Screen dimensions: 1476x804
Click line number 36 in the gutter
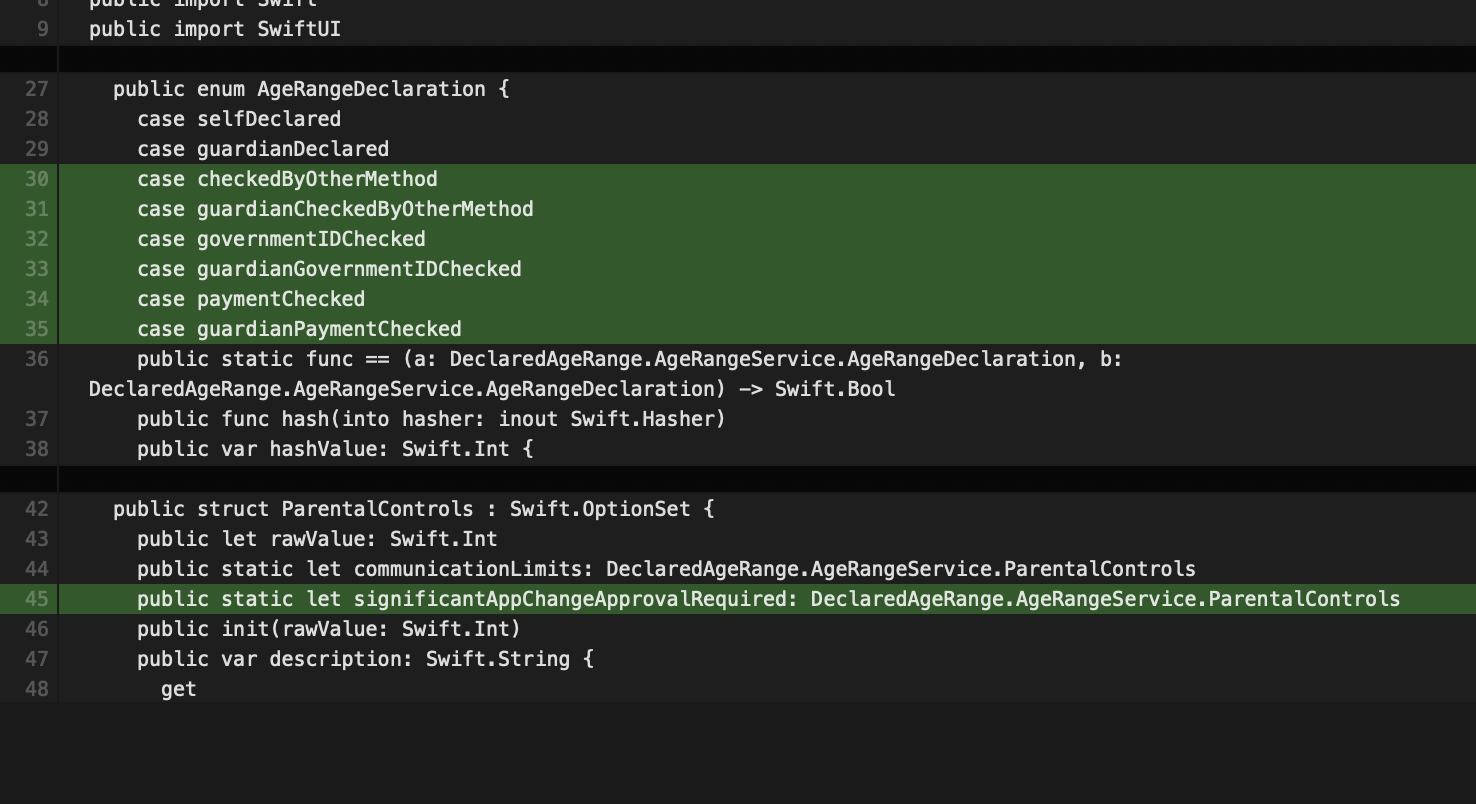pyautogui.click(x=36, y=359)
